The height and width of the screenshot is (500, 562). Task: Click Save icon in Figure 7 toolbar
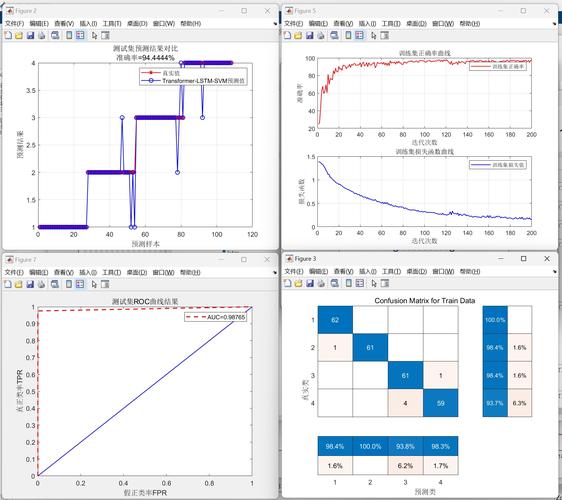(30, 284)
